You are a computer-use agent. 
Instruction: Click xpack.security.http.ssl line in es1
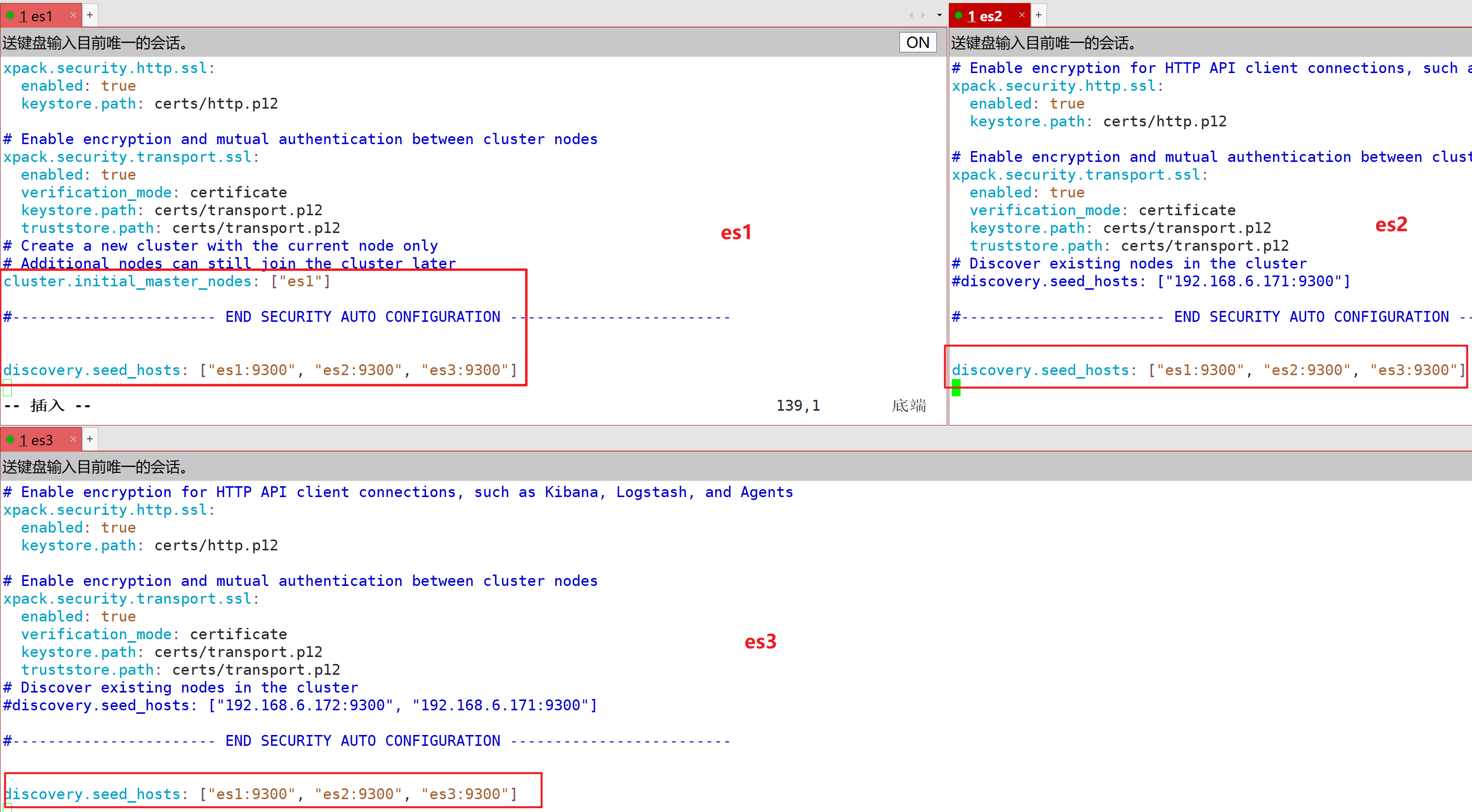pyautogui.click(x=109, y=68)
